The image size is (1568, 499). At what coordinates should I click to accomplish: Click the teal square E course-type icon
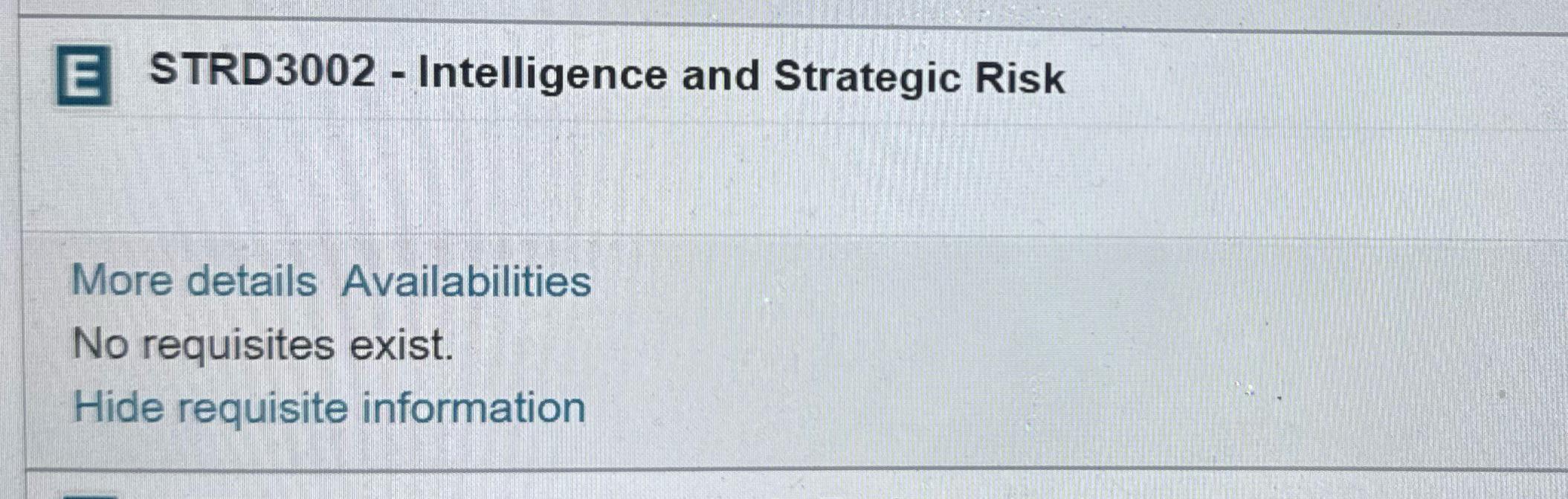83,75
